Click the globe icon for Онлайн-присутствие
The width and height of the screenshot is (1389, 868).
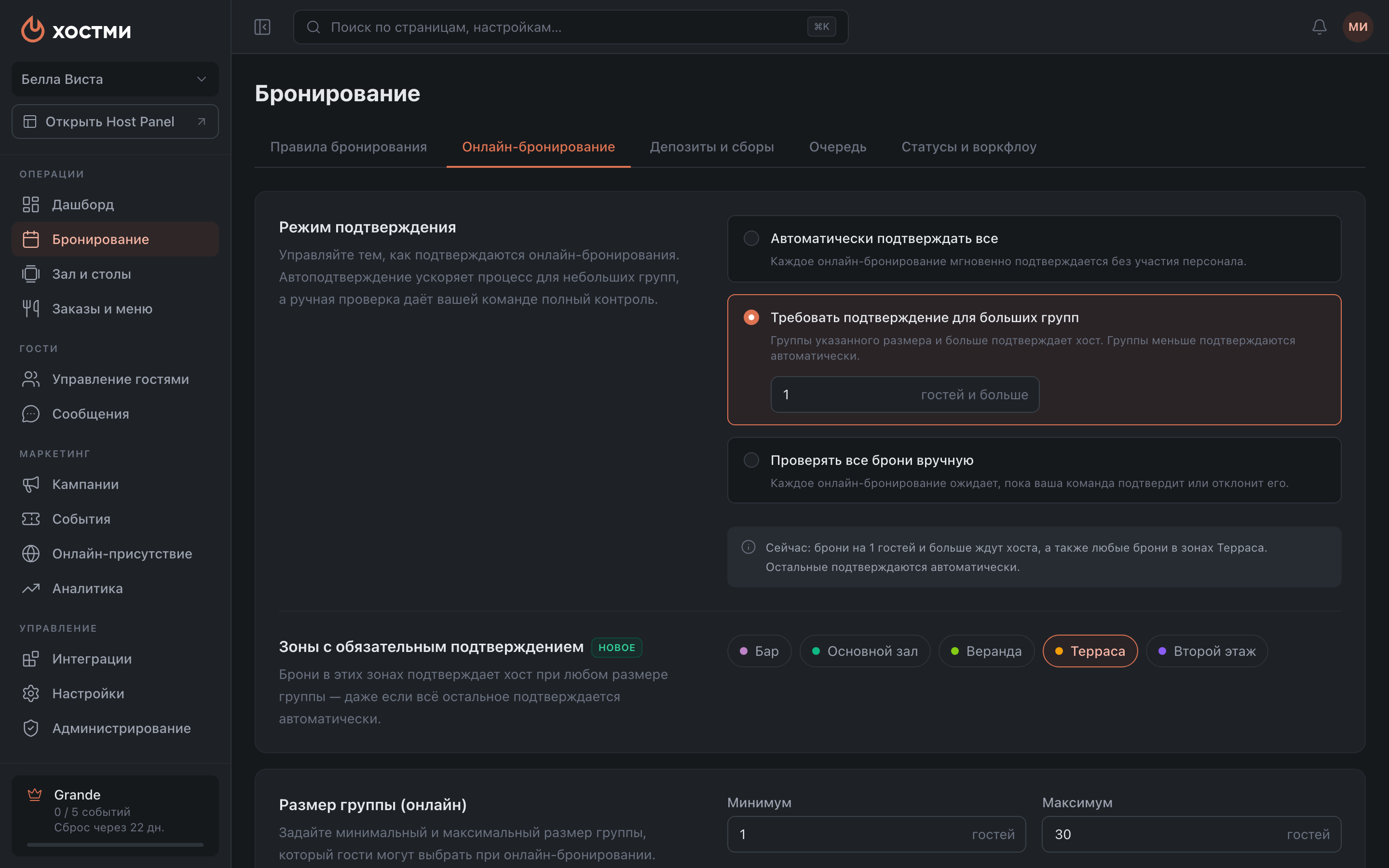click(x=31, y=554)
